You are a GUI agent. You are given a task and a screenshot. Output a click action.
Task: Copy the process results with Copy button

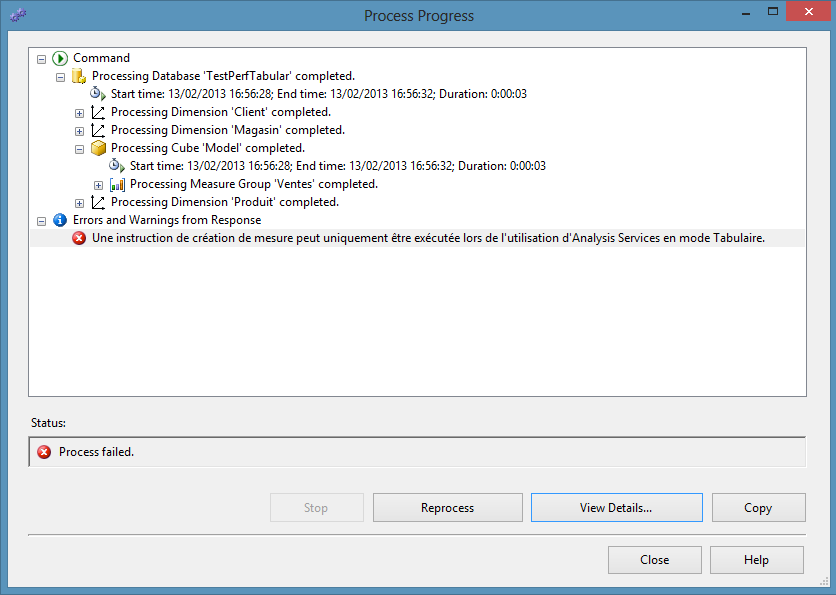pos(757,507)
